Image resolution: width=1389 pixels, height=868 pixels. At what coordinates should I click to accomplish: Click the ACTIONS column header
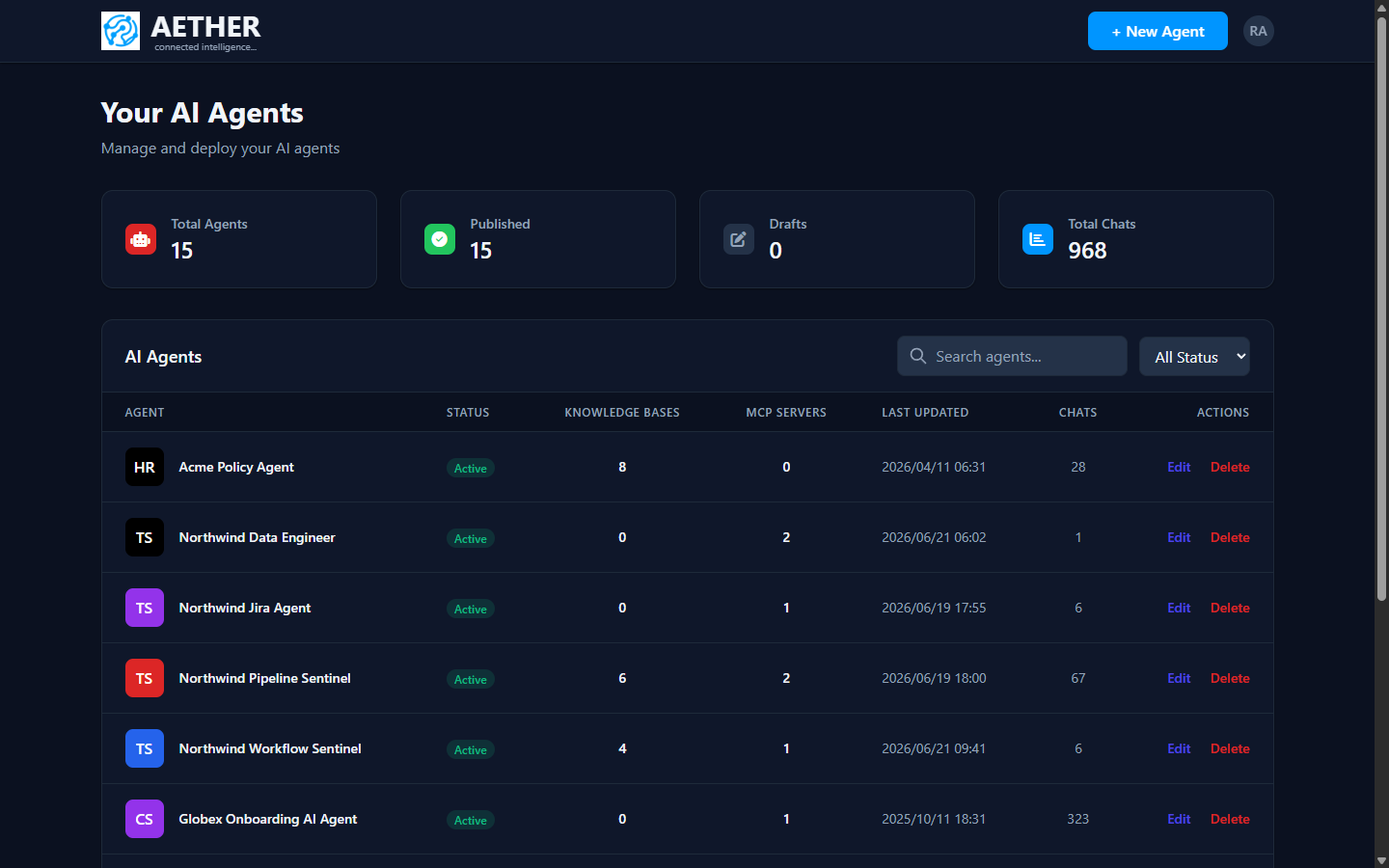1223,412
